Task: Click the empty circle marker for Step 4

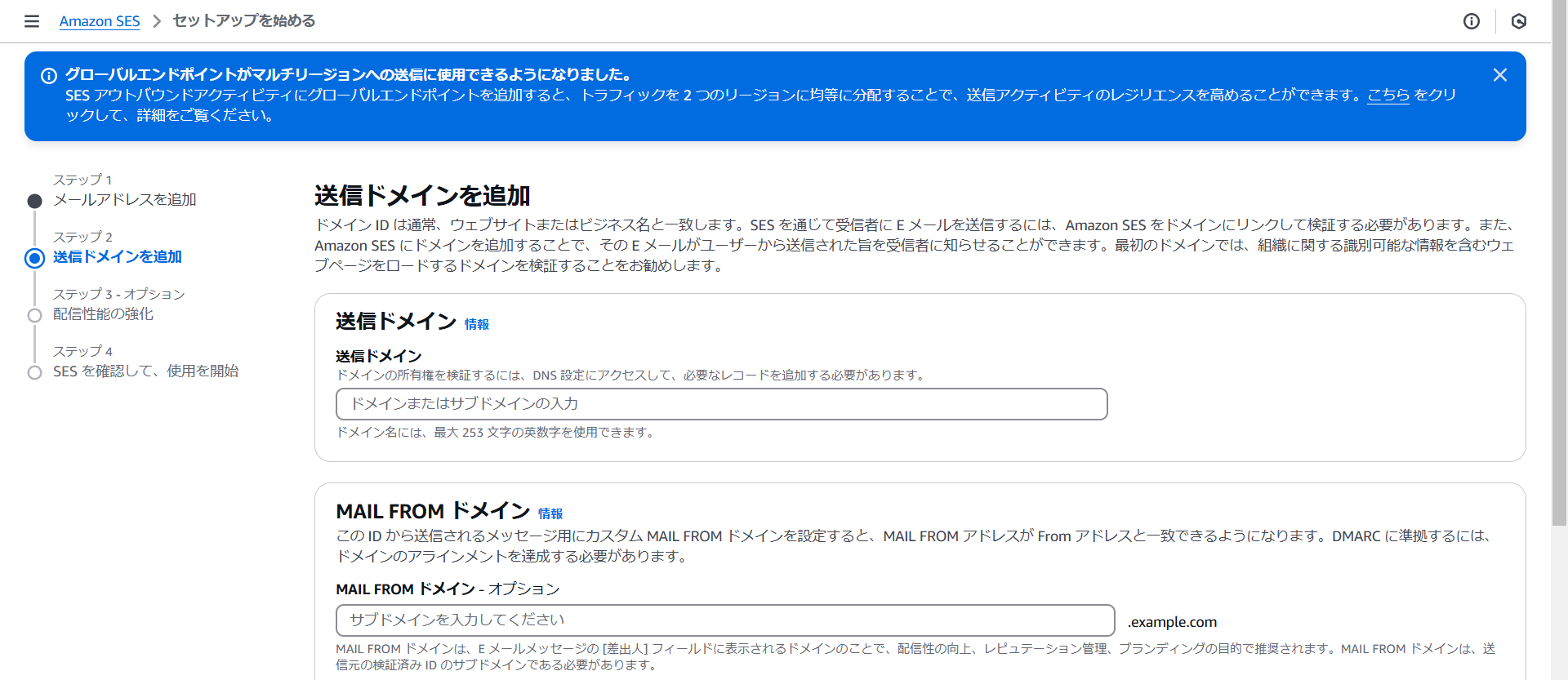Action: (x=34, y=372)
